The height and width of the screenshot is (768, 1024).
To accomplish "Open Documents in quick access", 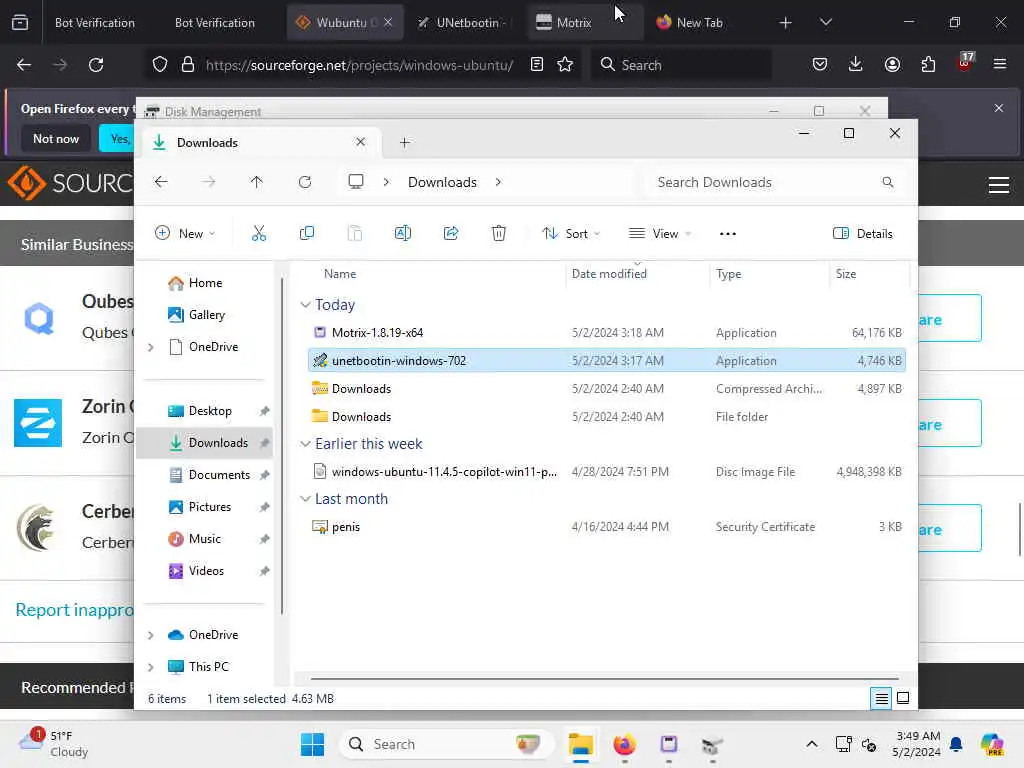I will click(x=208, y=475).
